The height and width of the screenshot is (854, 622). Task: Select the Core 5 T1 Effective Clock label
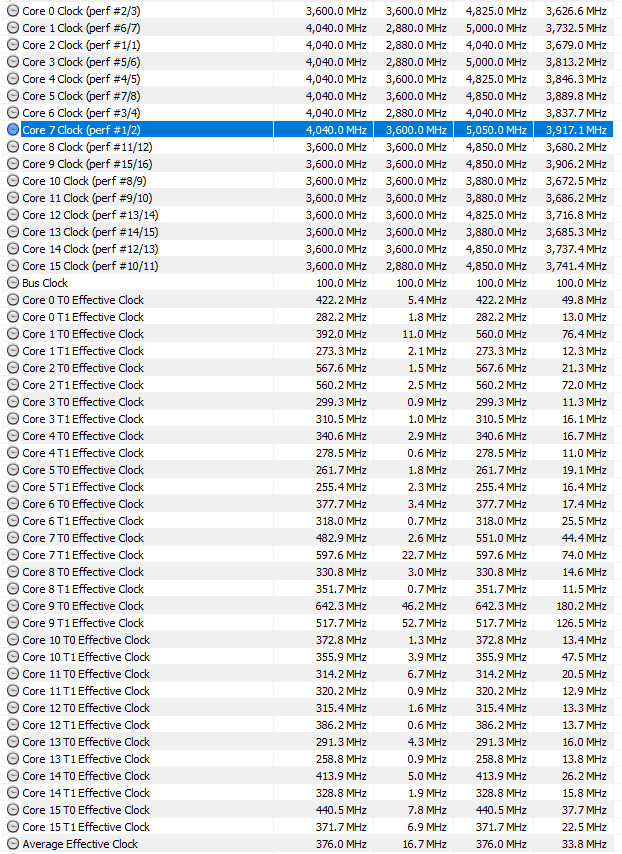(x=83, y=487)
